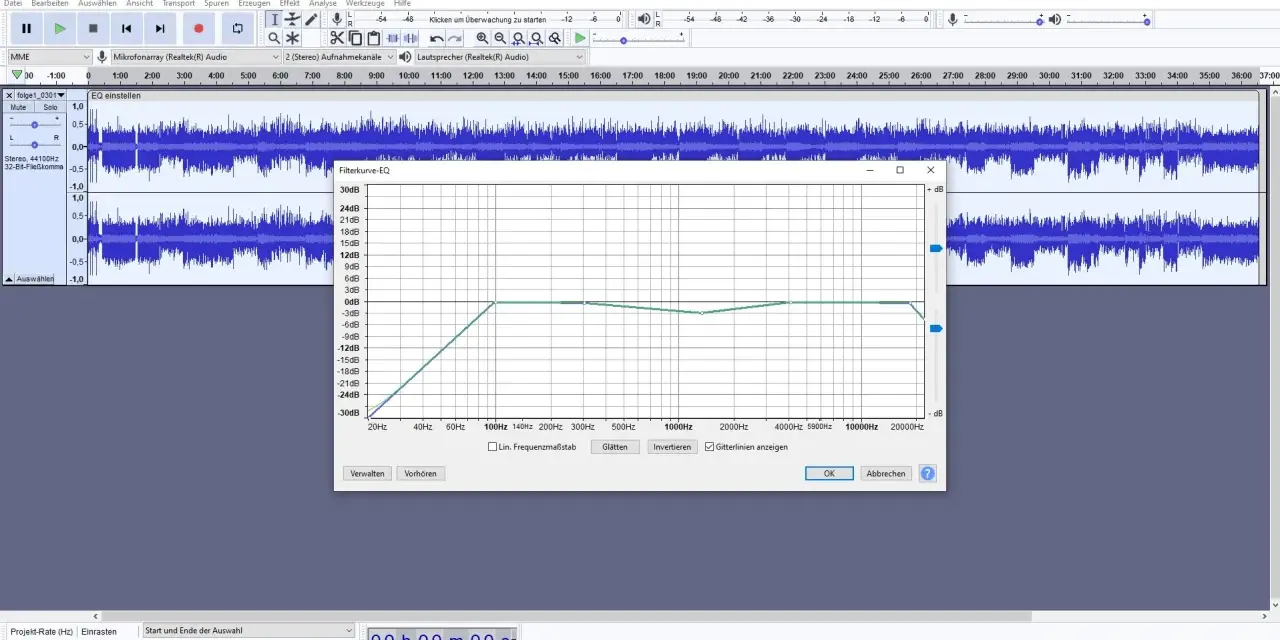1280x640 pixels.
Task: Zoom in on the timeline
Action: (x=482, y=38)
